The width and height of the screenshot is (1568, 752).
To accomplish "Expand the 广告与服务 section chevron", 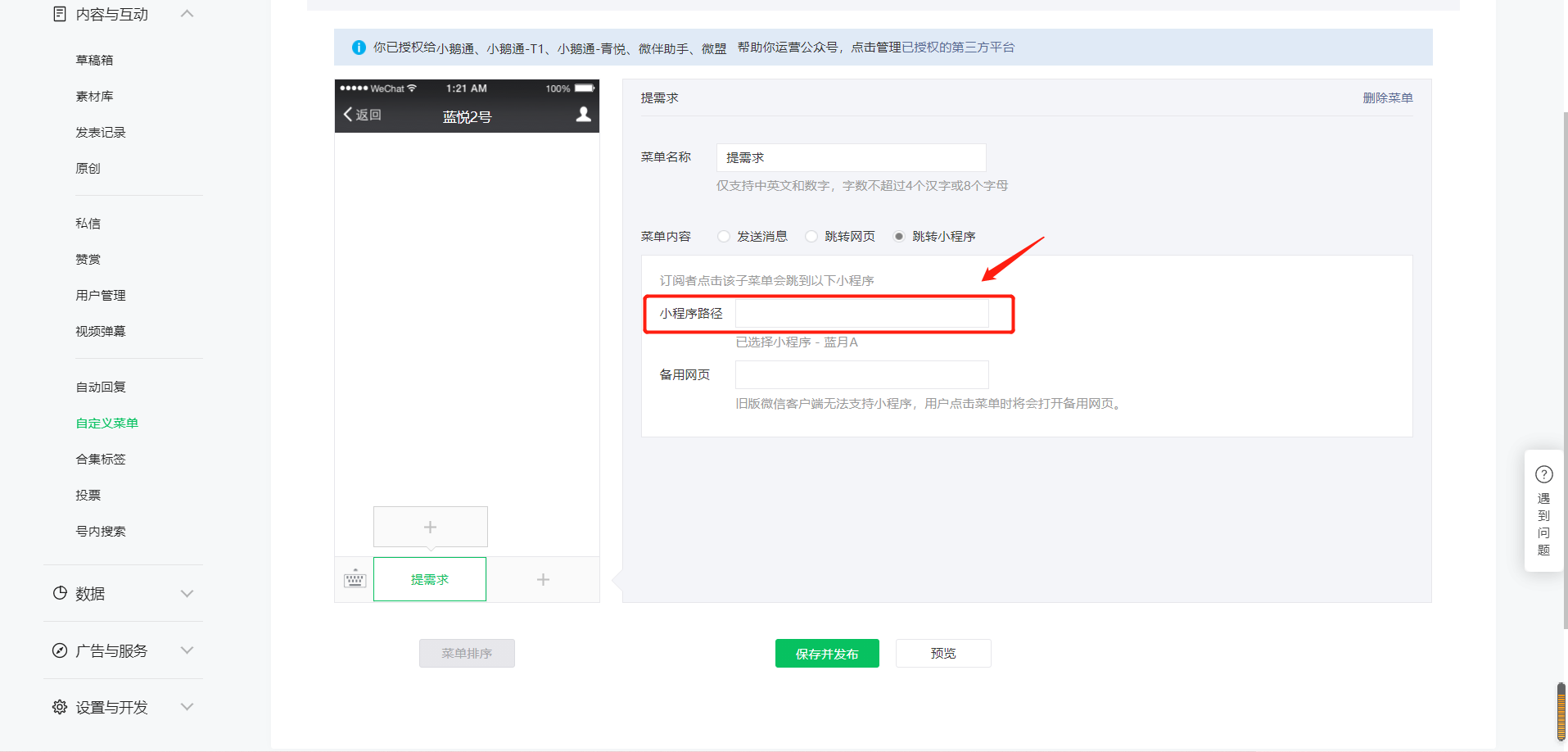I will (x=187, y=650).
